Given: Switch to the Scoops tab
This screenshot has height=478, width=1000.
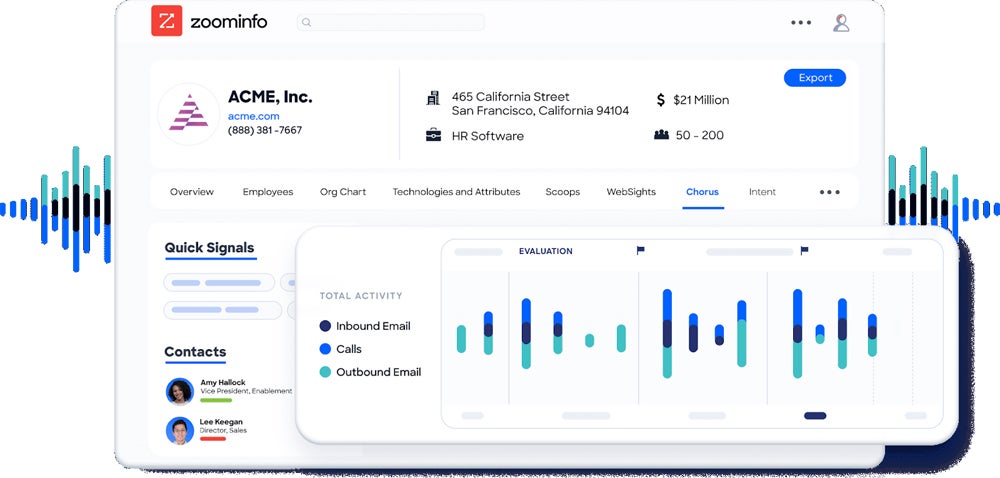Looking at the screenshot, I should click(x=562, y=192).
